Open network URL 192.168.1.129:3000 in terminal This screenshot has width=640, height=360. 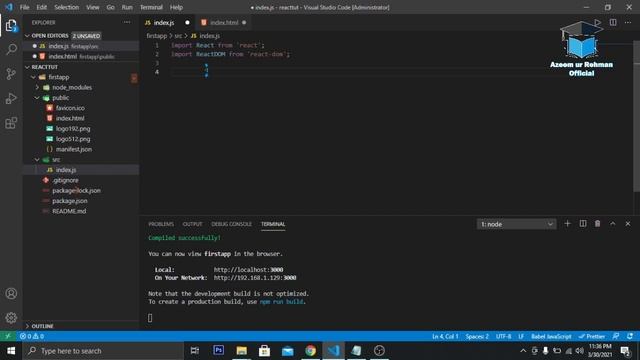click(x=255, y=278)
